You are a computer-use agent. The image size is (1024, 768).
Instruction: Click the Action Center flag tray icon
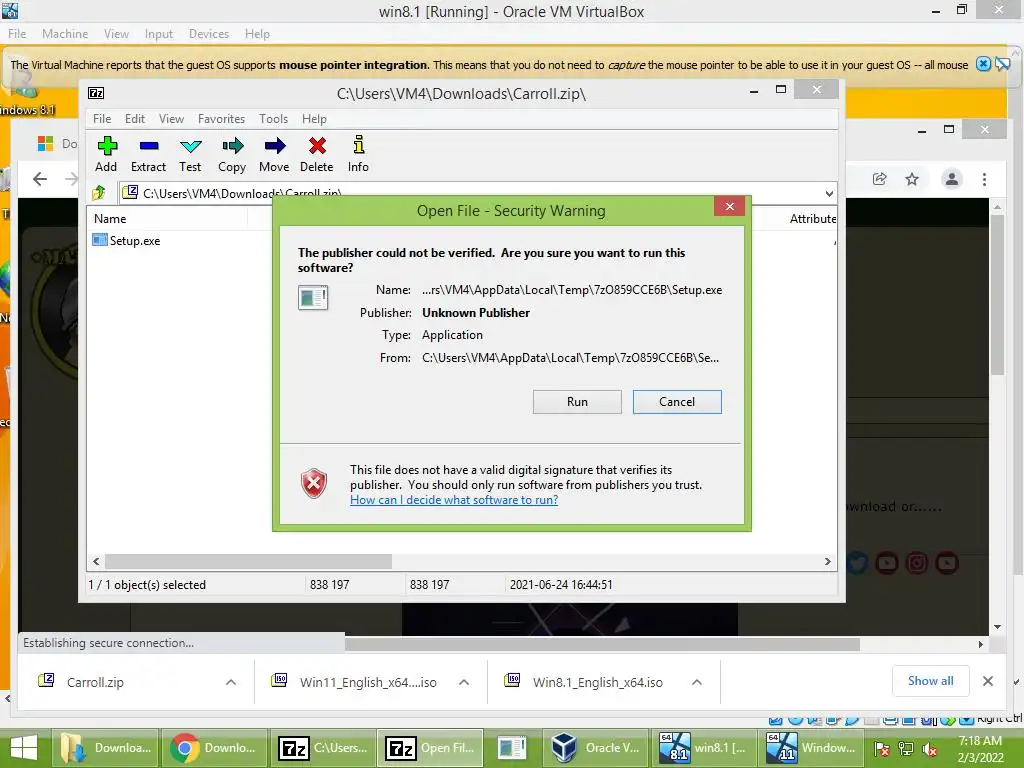pos(882,749)
